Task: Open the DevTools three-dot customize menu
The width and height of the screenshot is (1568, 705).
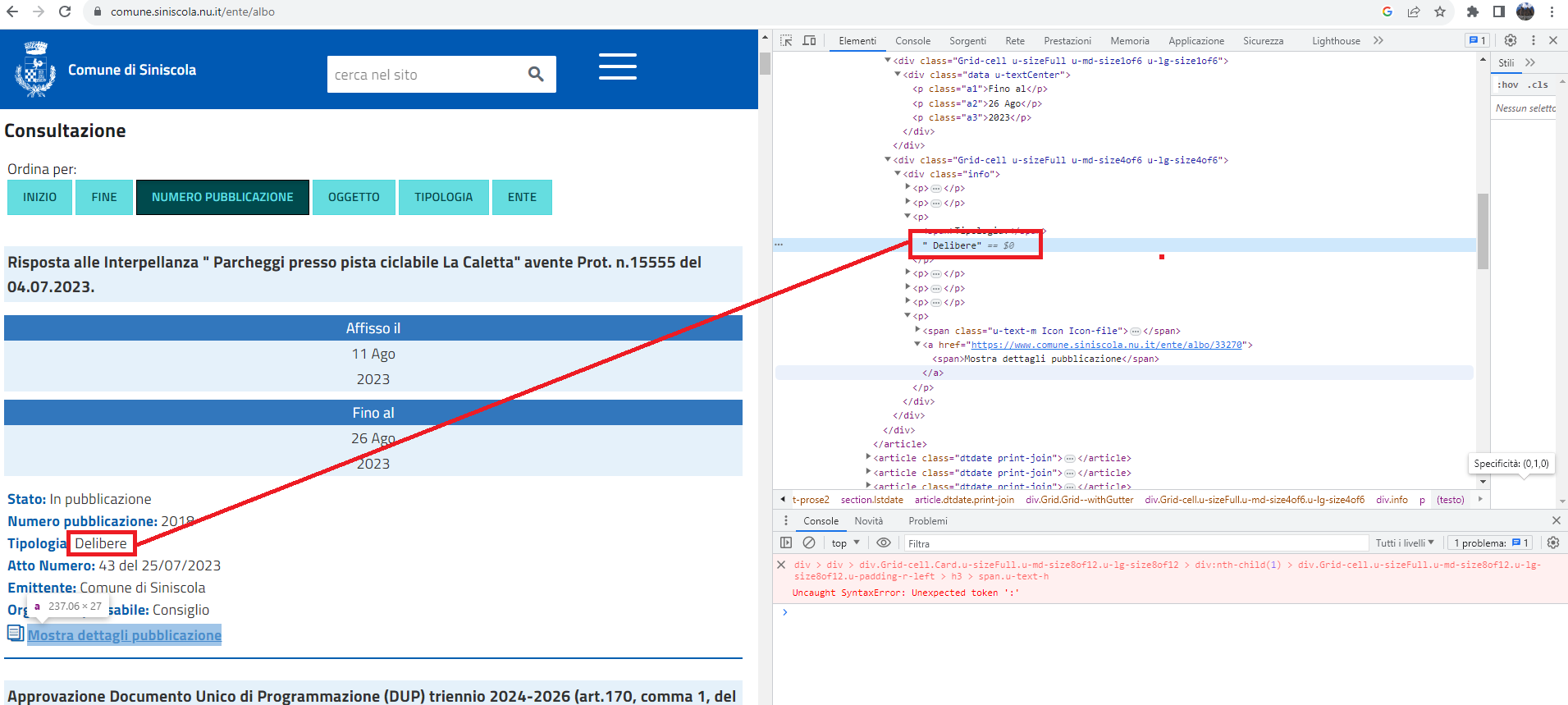Action: click(1533, 40)
